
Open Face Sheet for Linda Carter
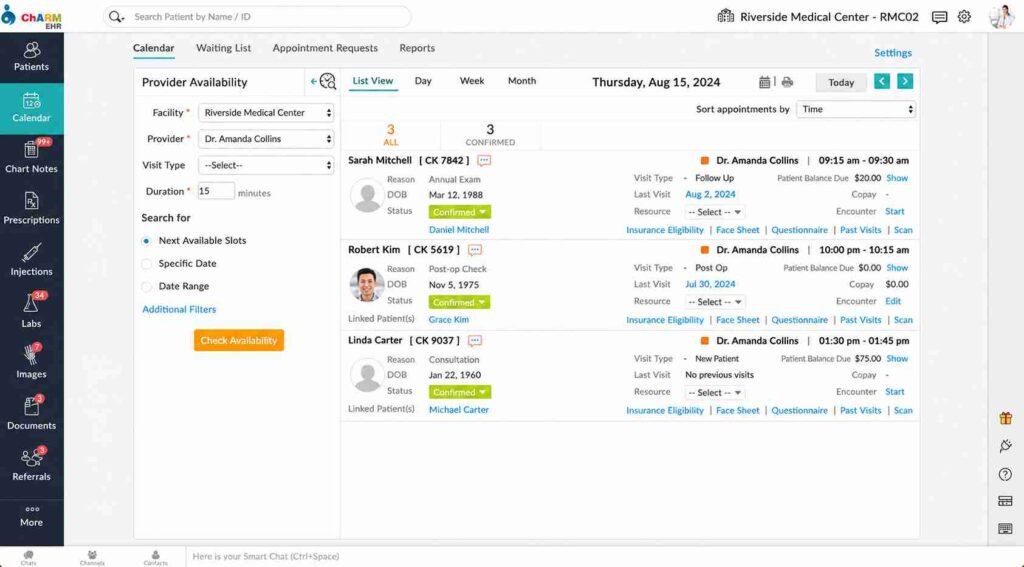pyautogui.click(x=737, y=411)
